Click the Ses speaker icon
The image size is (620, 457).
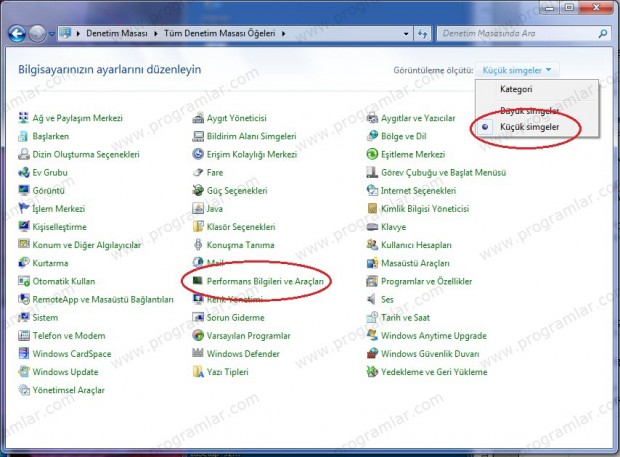click(372, 299)
